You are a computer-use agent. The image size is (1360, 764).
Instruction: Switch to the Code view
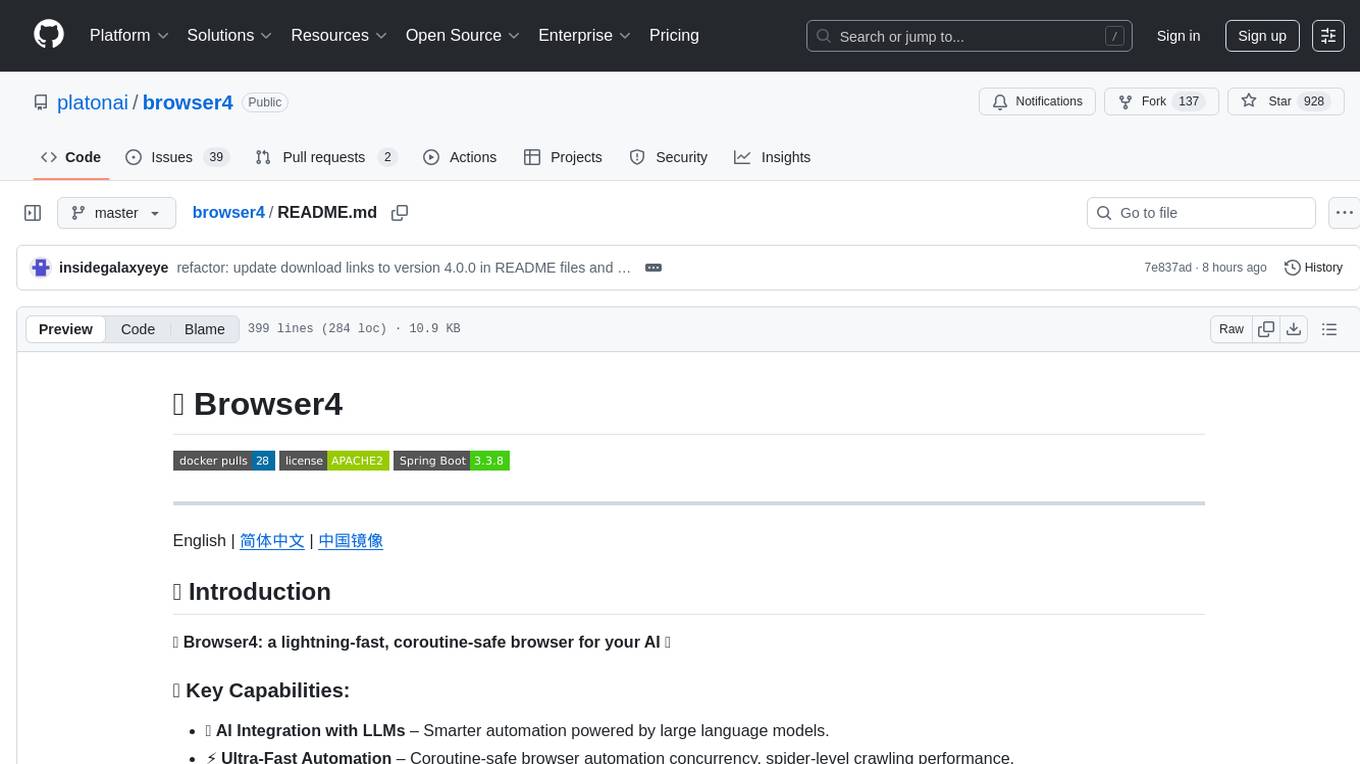pyautogui.click(x=138, y=329)
